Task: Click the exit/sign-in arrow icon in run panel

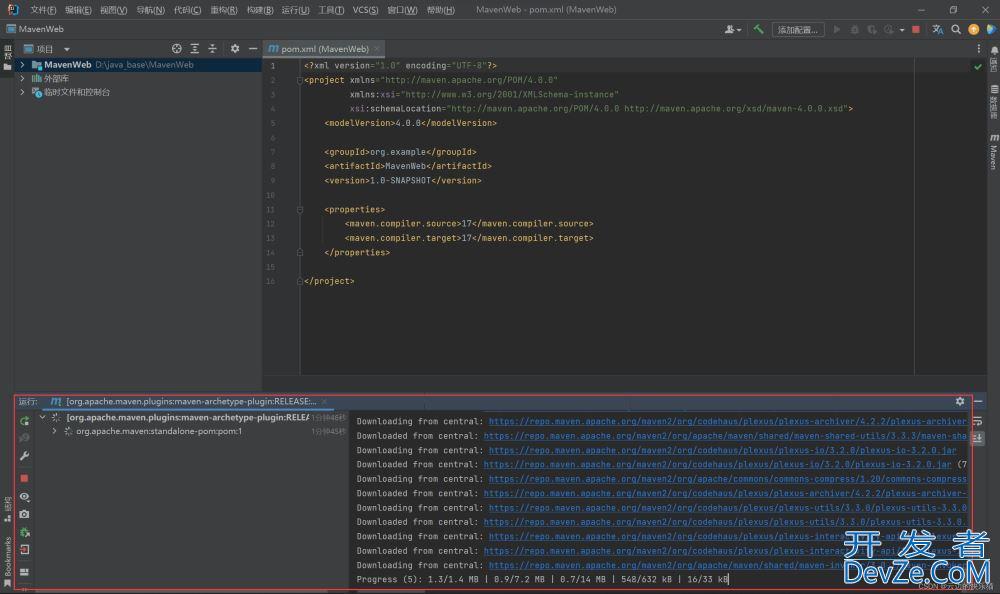Action: pos(24,549)
